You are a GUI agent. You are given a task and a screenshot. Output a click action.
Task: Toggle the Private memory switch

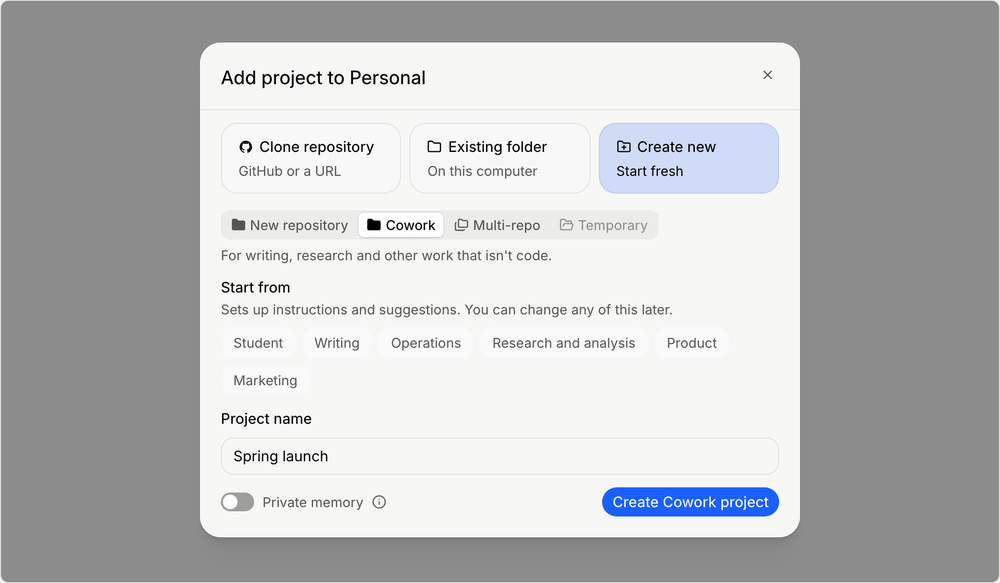[237, 502]
